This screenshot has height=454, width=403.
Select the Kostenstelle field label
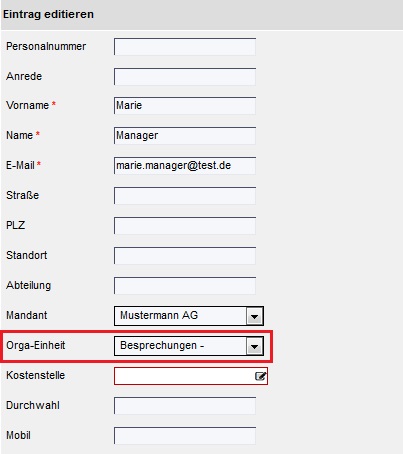pos(36,375)
